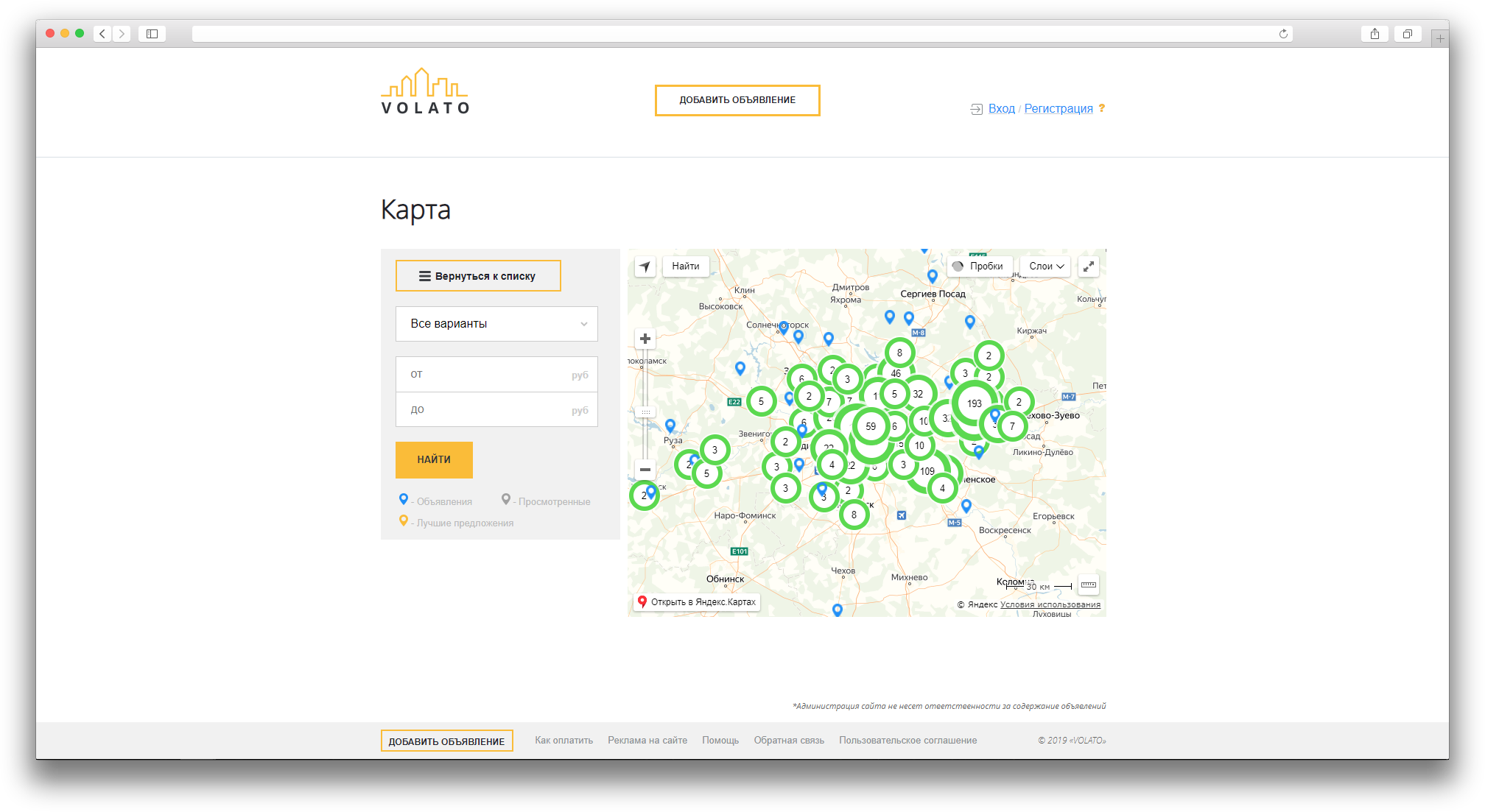This screenshot has height=812, width=1485.
Task: Open Safari share menu
Action: point(1375,34)
